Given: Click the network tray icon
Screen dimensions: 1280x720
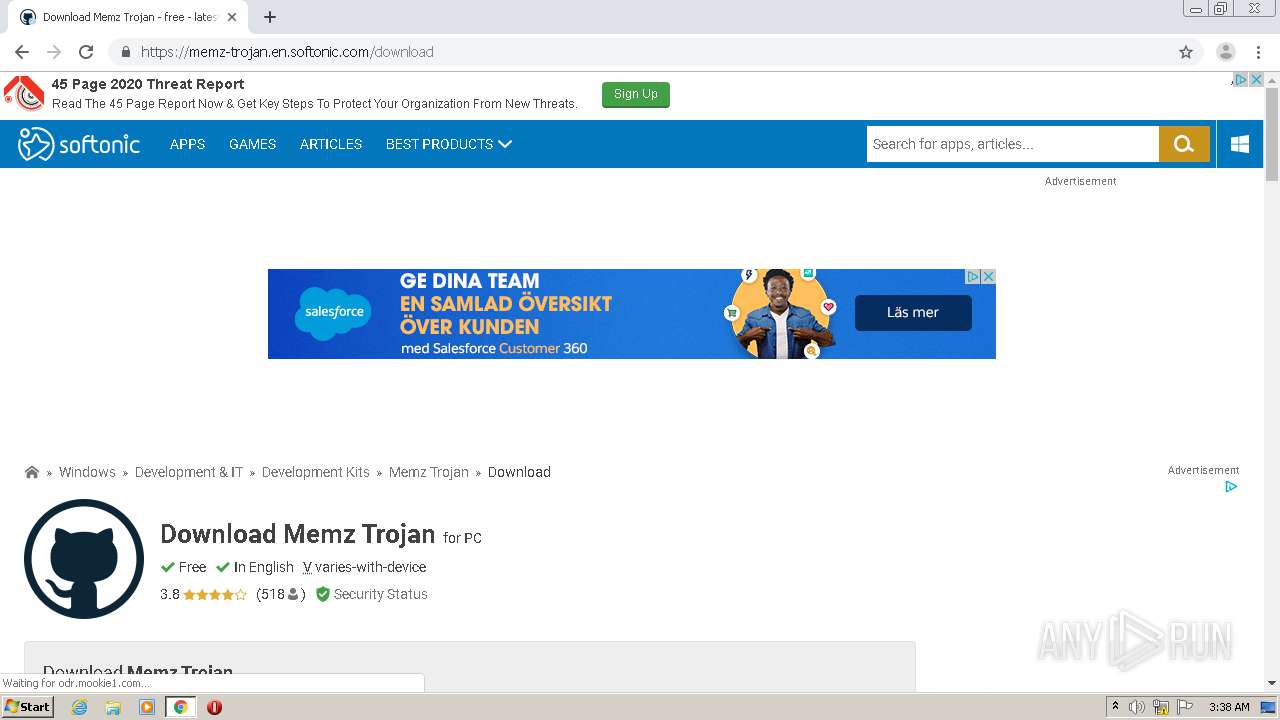Looking at the screenshot, I should (1161, 707).
